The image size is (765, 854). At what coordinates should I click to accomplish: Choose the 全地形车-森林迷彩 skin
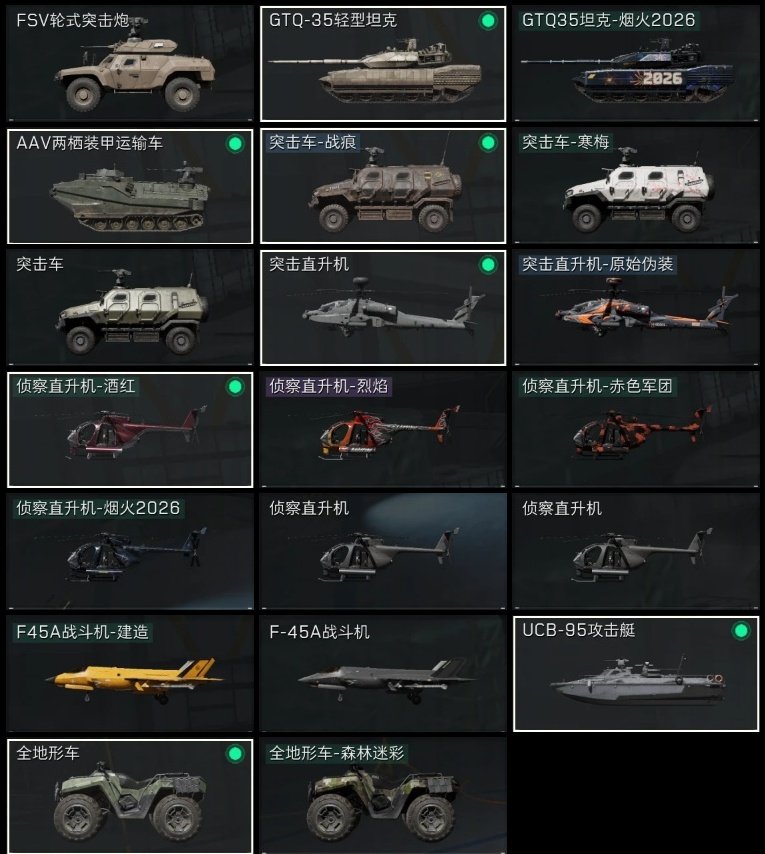(x=383, y=796)
